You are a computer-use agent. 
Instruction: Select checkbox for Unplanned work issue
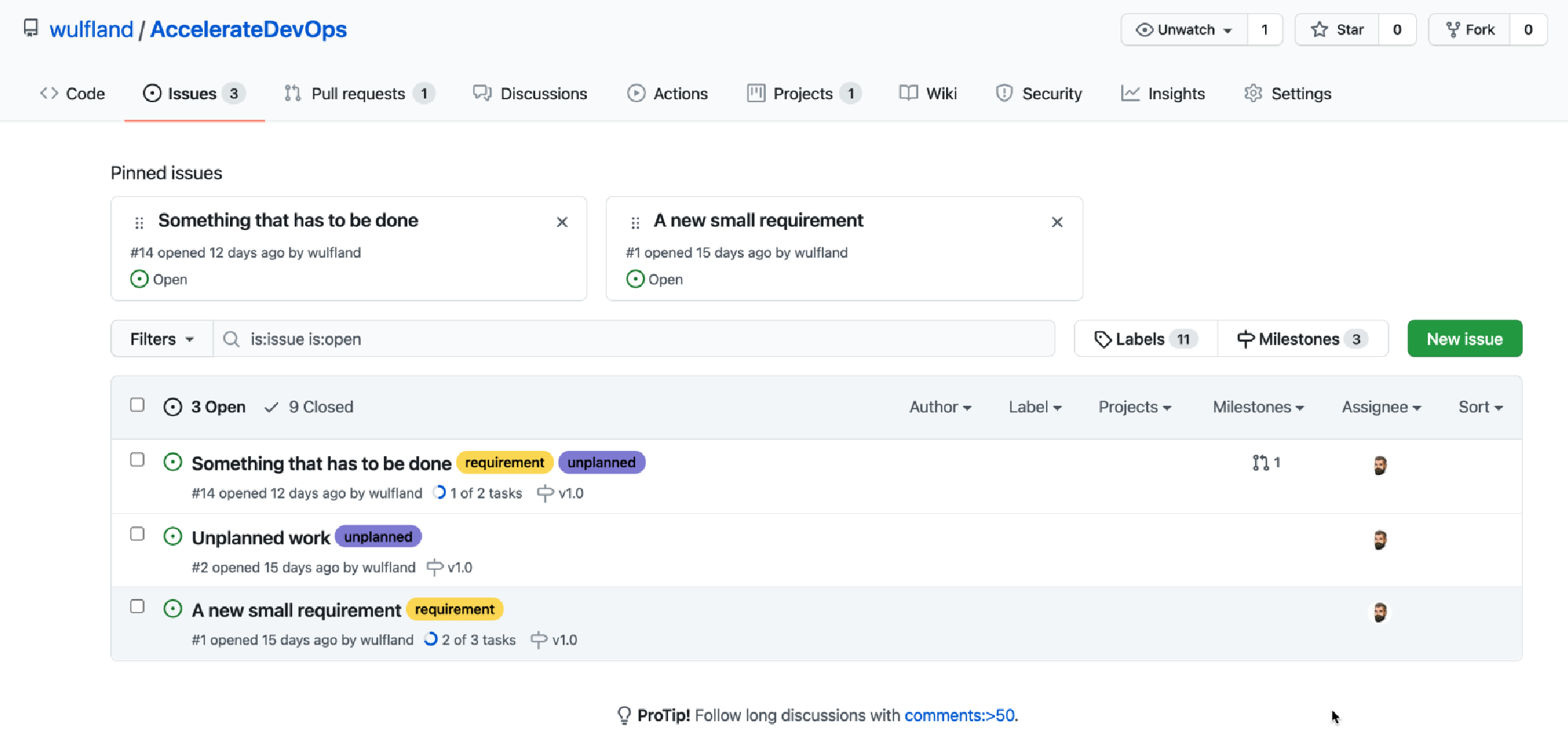coord(137,534)
